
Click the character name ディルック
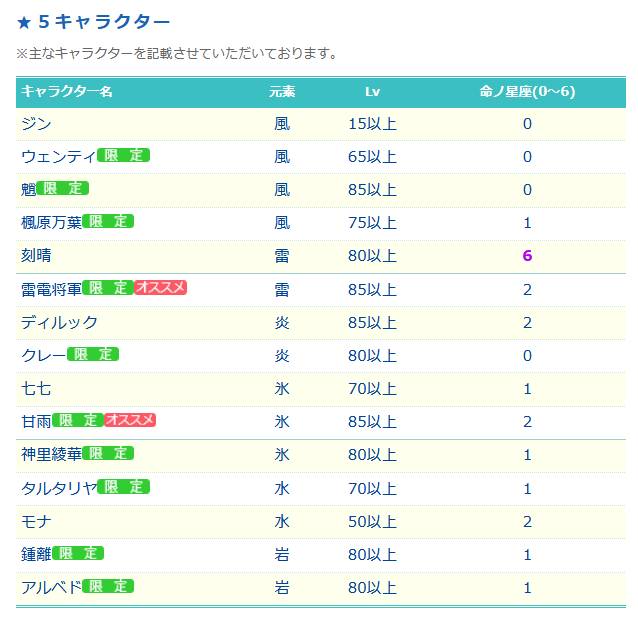tap(59, 323)
